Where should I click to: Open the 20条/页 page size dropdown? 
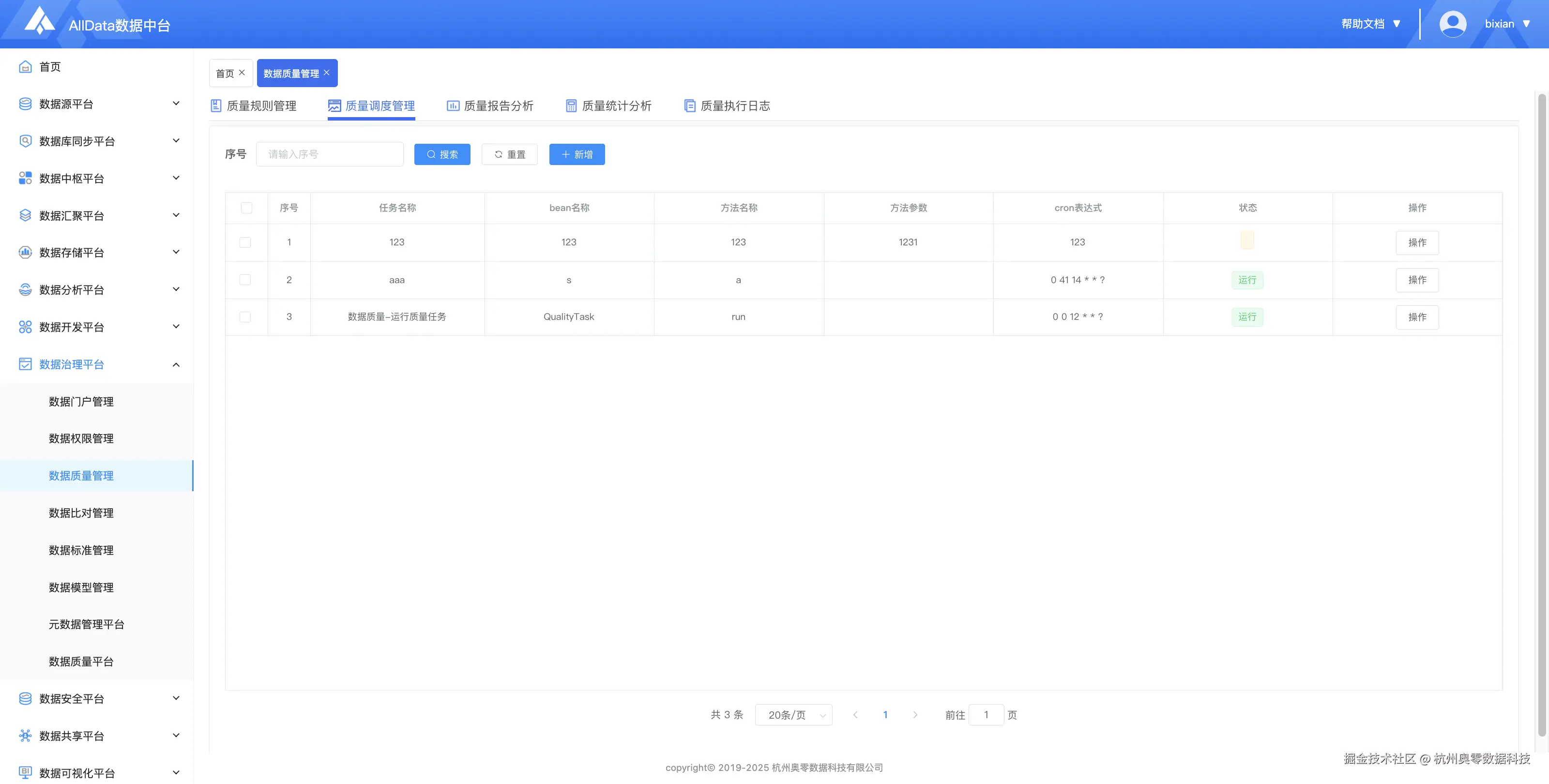pos(793,715)
